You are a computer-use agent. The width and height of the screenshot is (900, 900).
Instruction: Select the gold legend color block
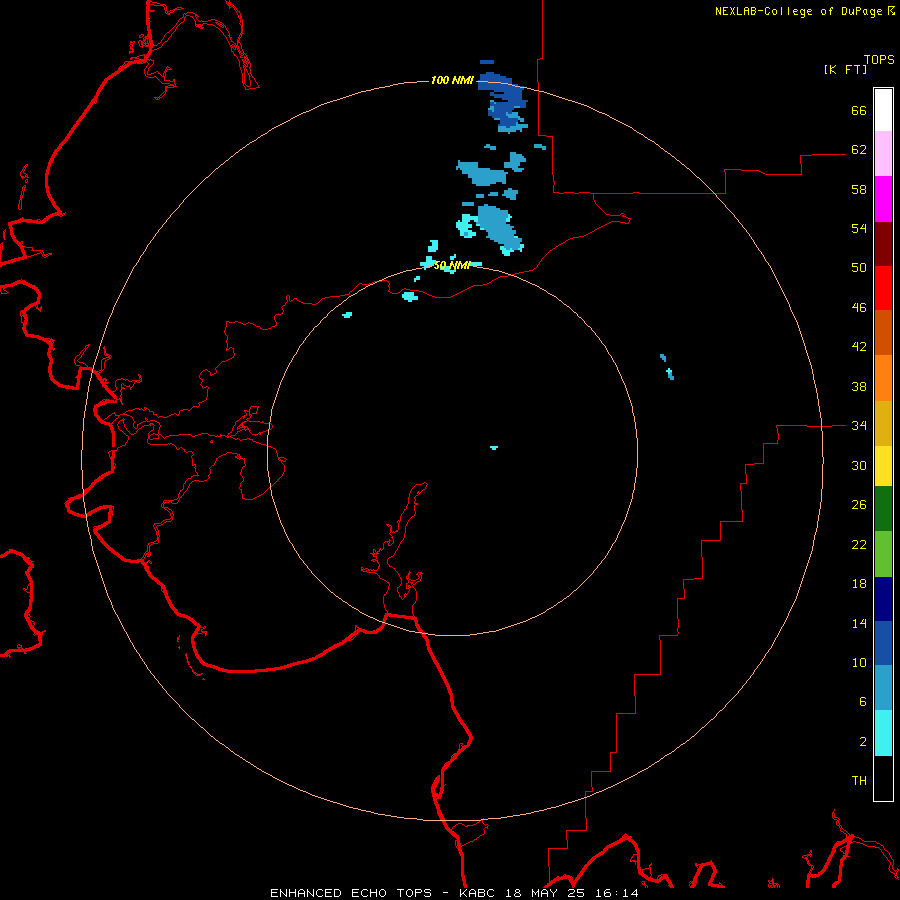click(883, 424)
